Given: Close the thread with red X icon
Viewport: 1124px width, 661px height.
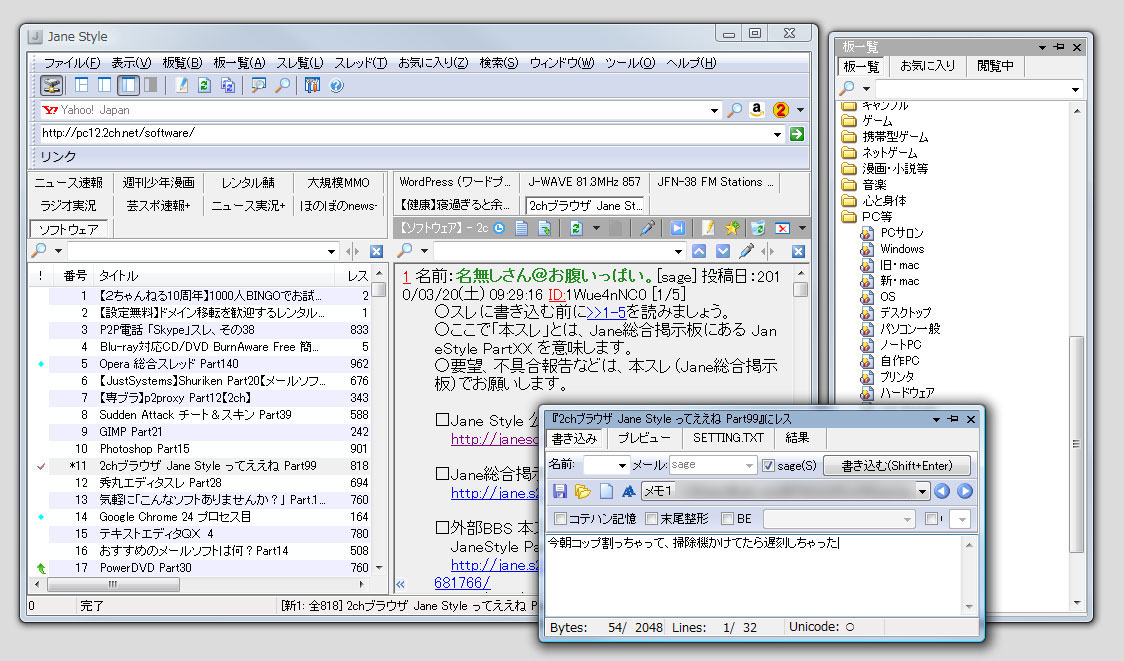Looking at the screenshot, I should pos(782,227).
